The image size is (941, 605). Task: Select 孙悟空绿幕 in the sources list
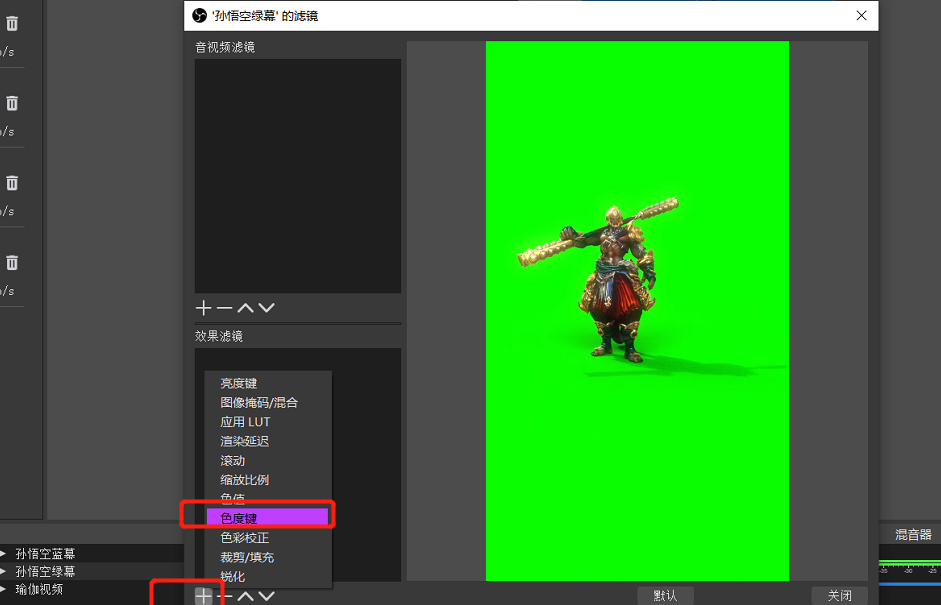tap(45, 571)
